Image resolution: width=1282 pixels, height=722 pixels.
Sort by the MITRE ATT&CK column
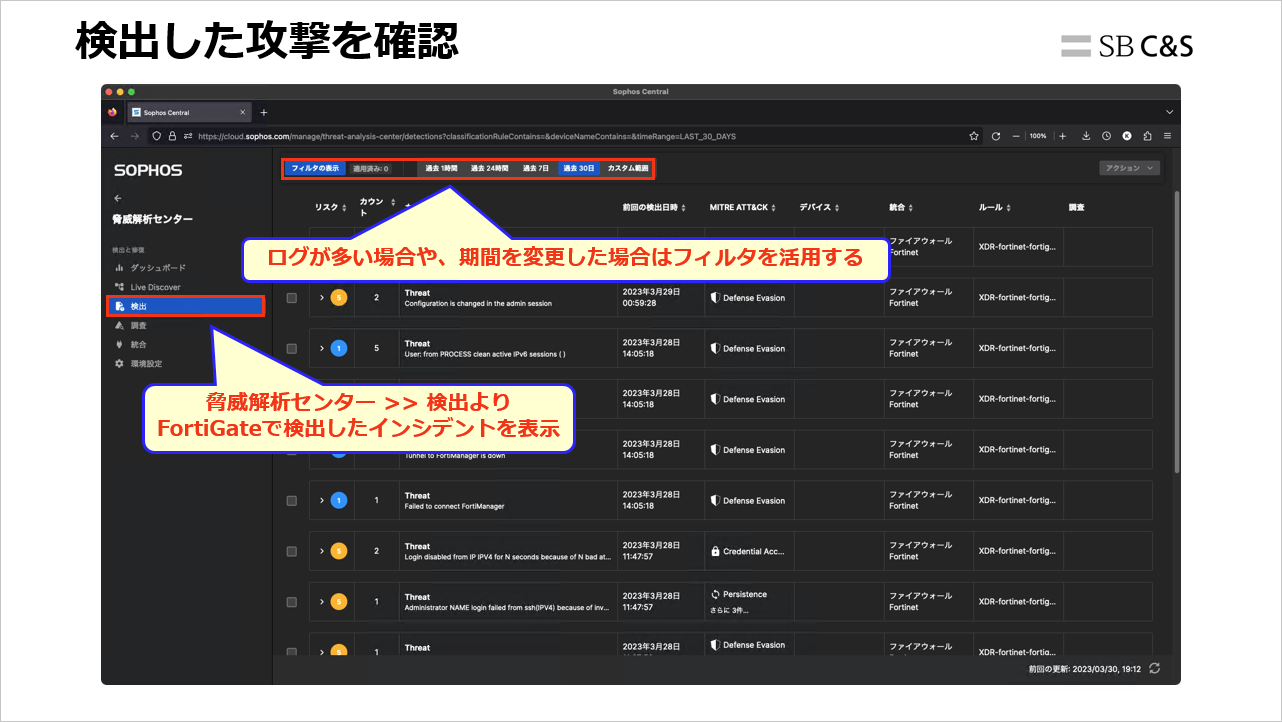[744, 208]
